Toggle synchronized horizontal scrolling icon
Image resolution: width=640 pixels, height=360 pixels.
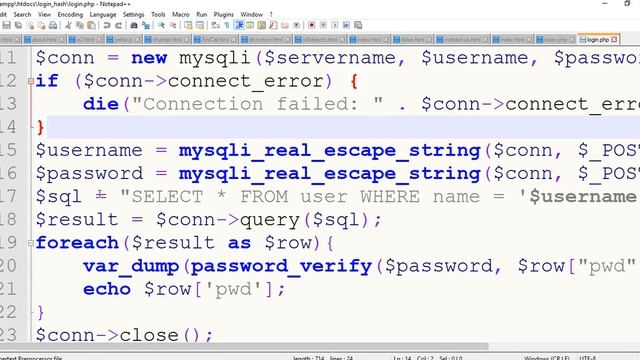pos(200,25)
